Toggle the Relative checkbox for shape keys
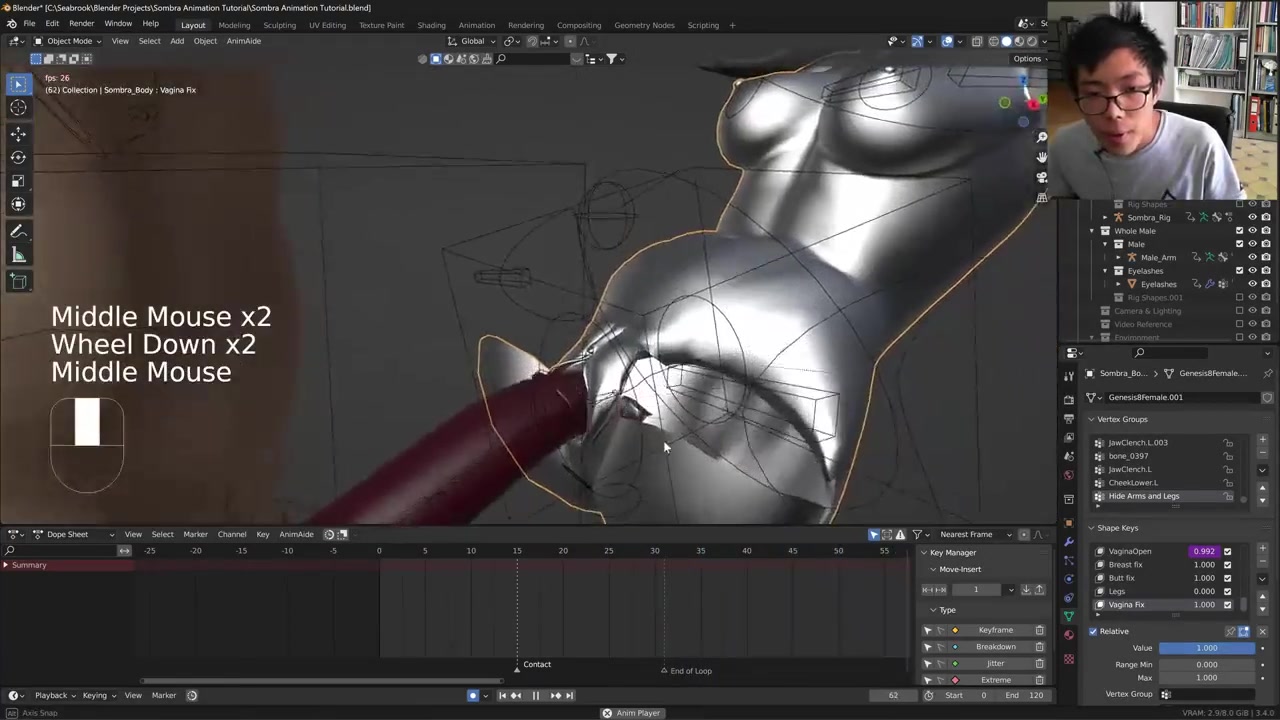 1093,631
